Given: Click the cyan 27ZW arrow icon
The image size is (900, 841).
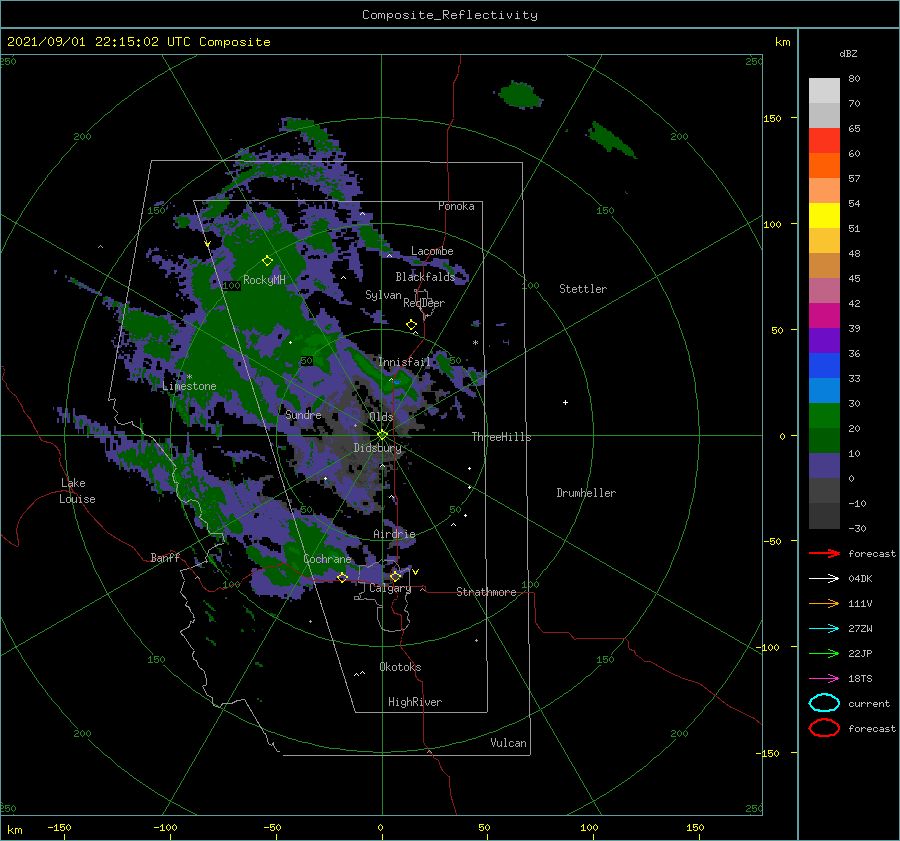Looking at the screenshot, I should click(x=824, y=629).
